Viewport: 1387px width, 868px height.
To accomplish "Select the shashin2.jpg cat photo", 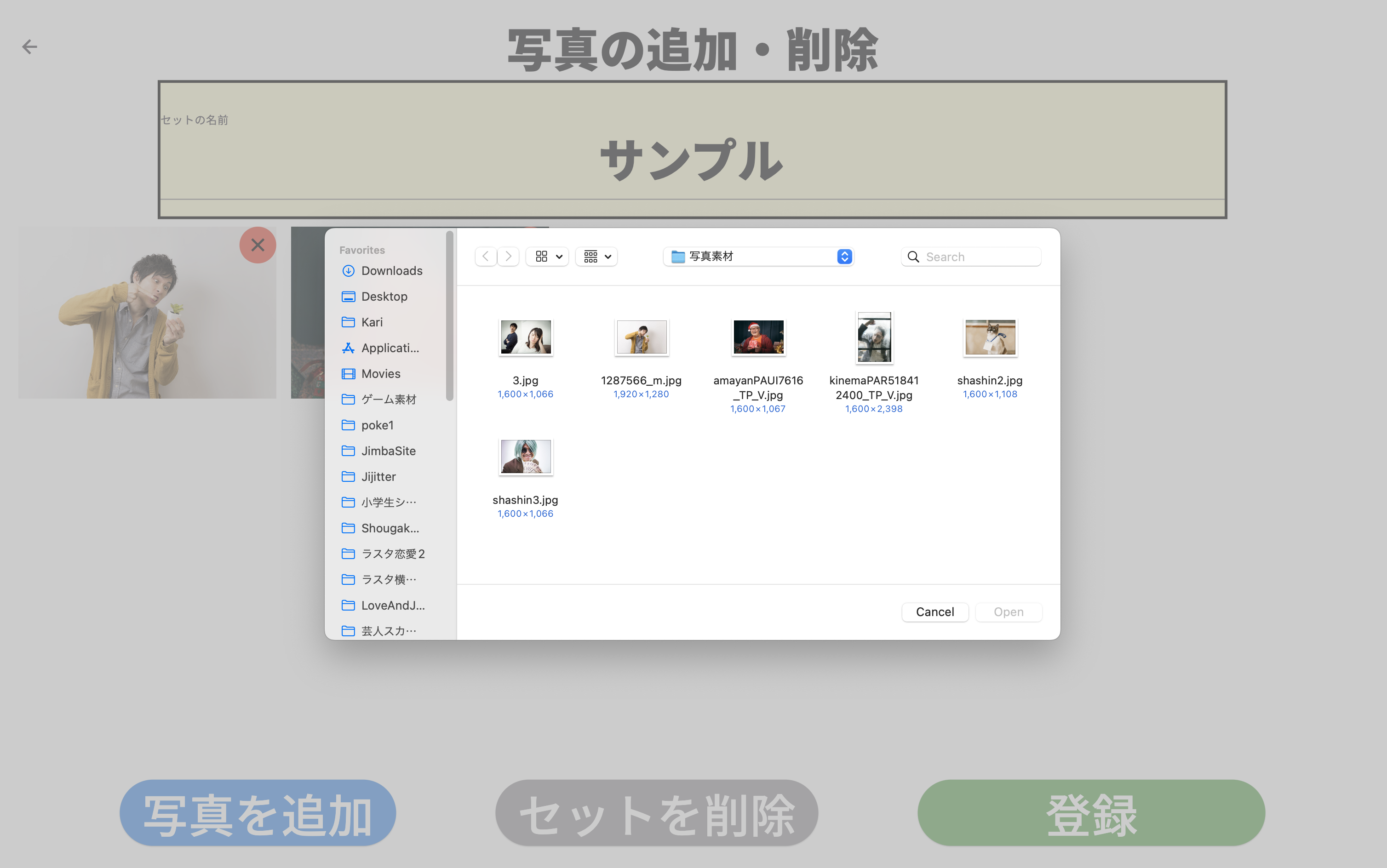I will pyautogui.click(x=990, y=337).
